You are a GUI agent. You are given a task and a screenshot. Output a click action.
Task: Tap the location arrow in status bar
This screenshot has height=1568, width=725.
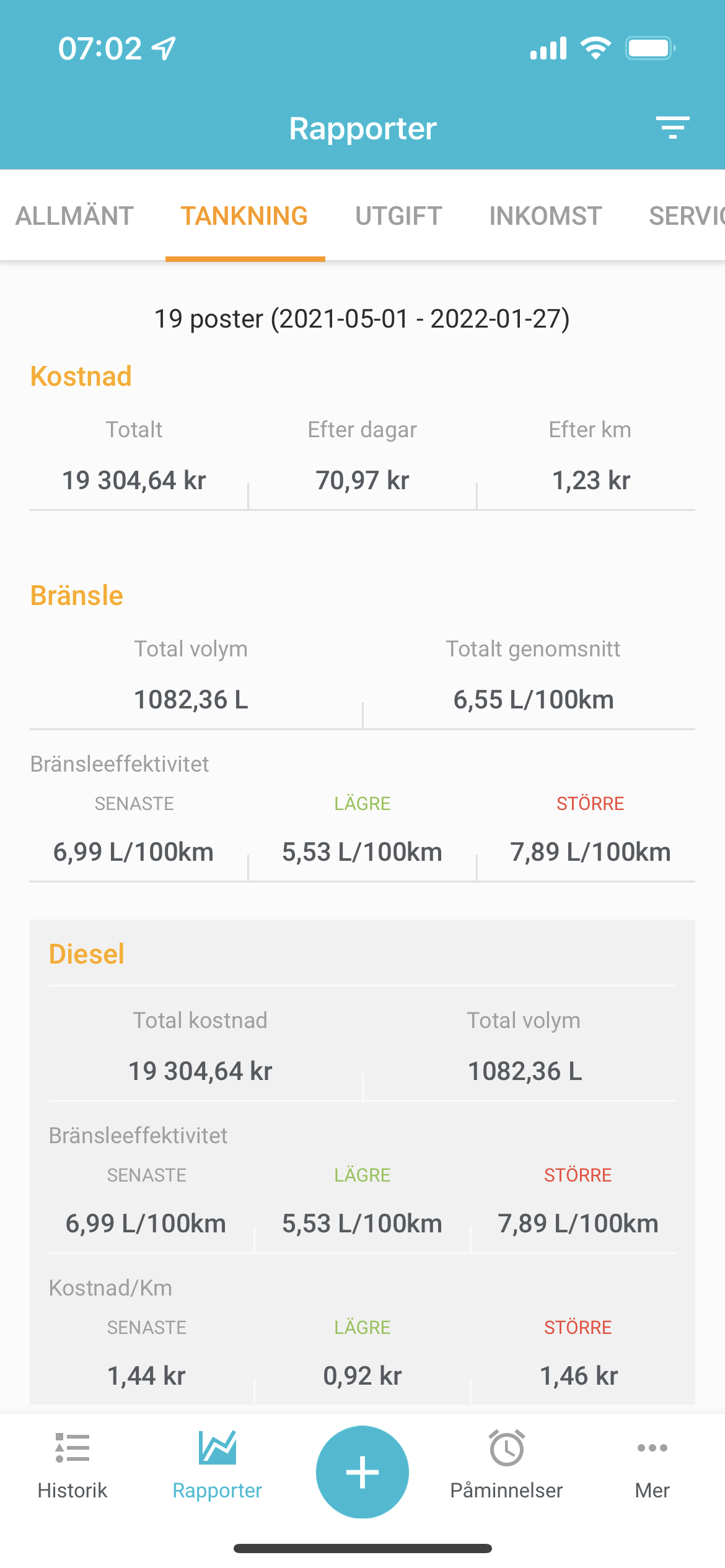(x=164, y=48)
